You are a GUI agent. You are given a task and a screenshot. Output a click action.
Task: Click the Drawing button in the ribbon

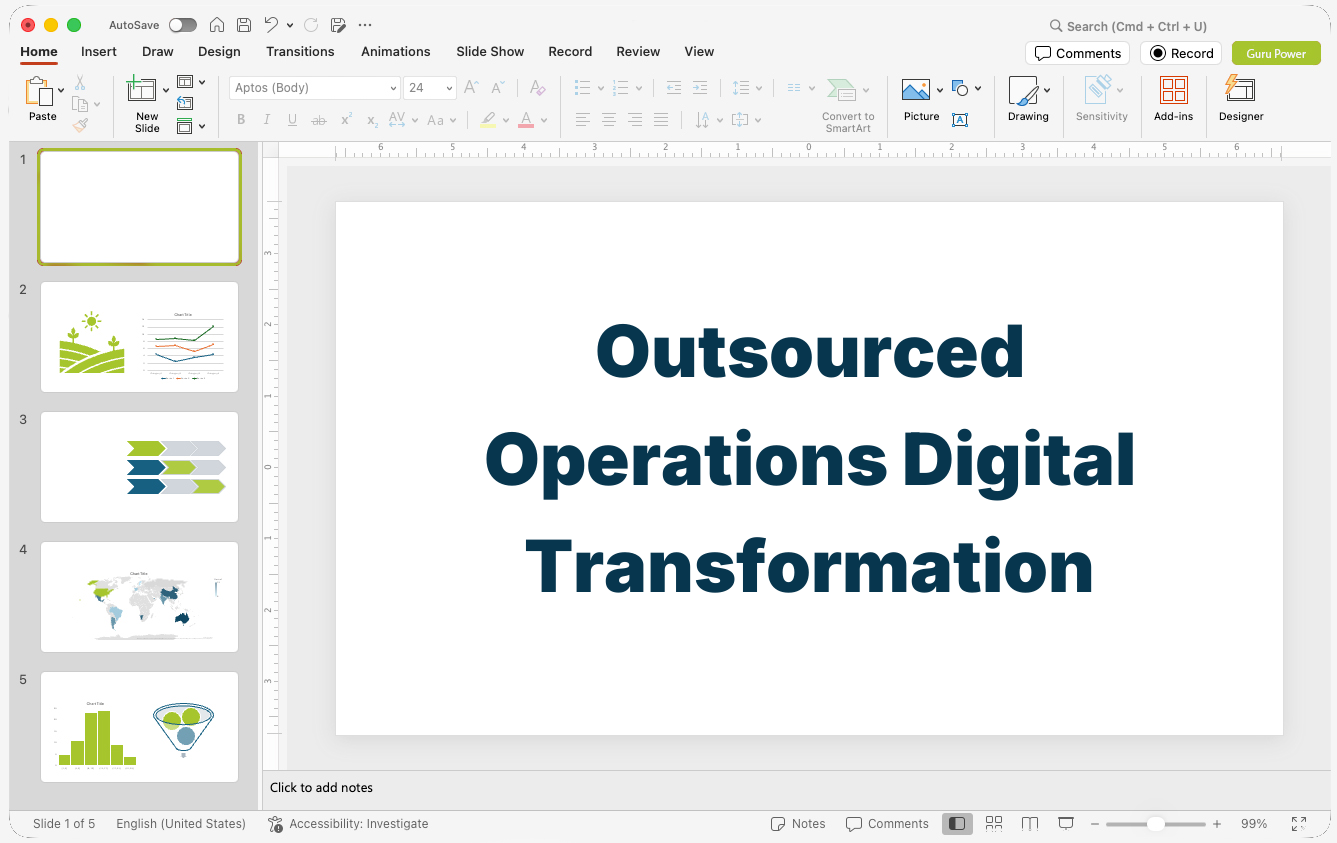tap(1028, 99)
